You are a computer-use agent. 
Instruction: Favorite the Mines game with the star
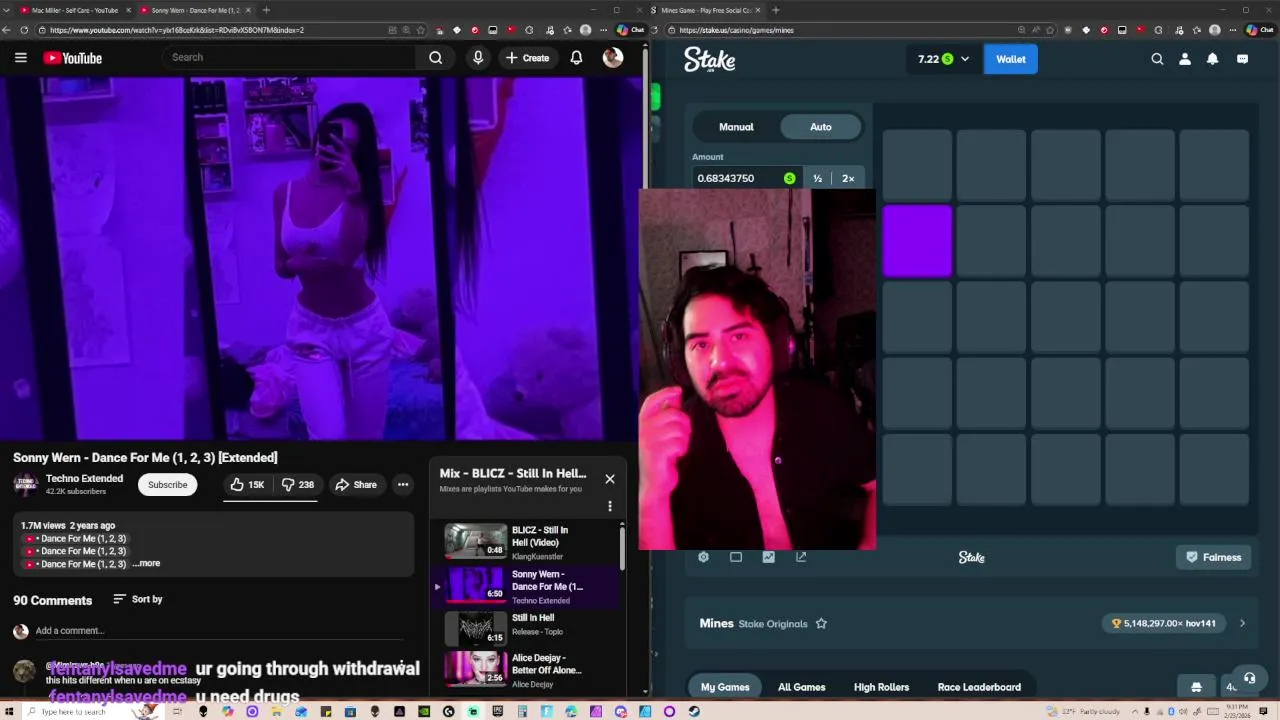[x=821, y=624]
